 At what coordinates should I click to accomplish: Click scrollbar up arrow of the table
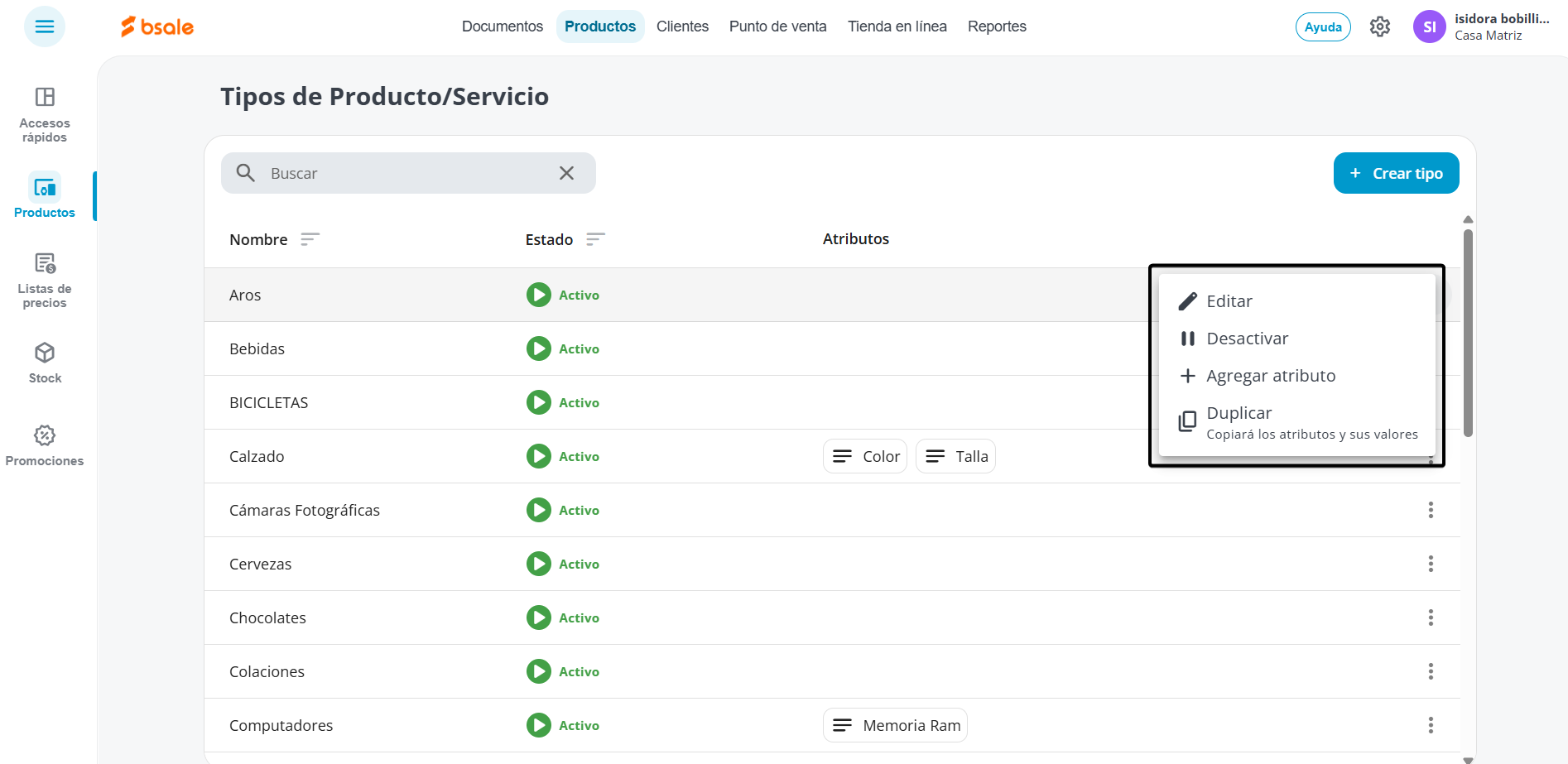(x=1468, y=220)
